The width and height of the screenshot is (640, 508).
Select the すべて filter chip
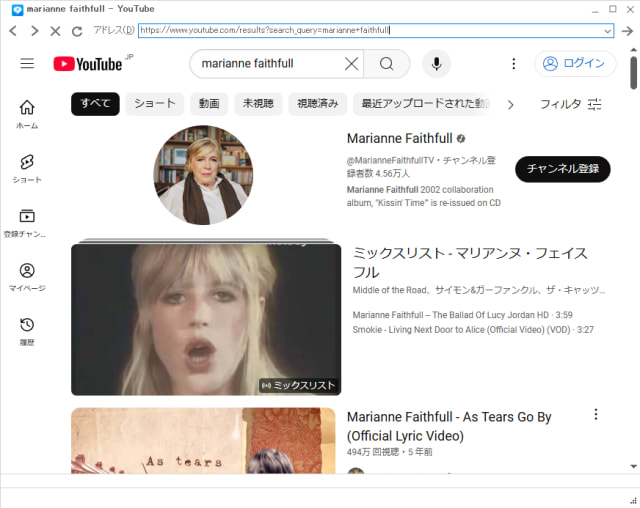[x=96, y=104]
